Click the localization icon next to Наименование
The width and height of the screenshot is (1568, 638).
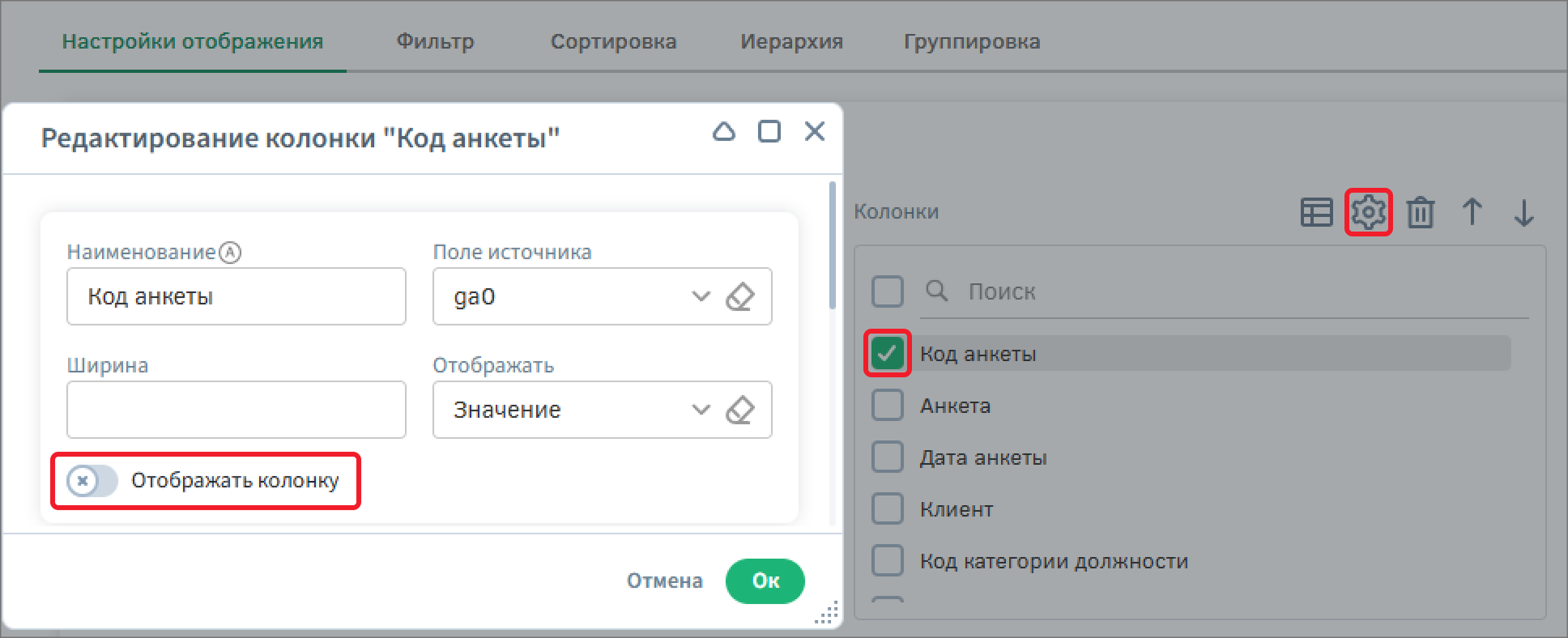tap(231, 253)
